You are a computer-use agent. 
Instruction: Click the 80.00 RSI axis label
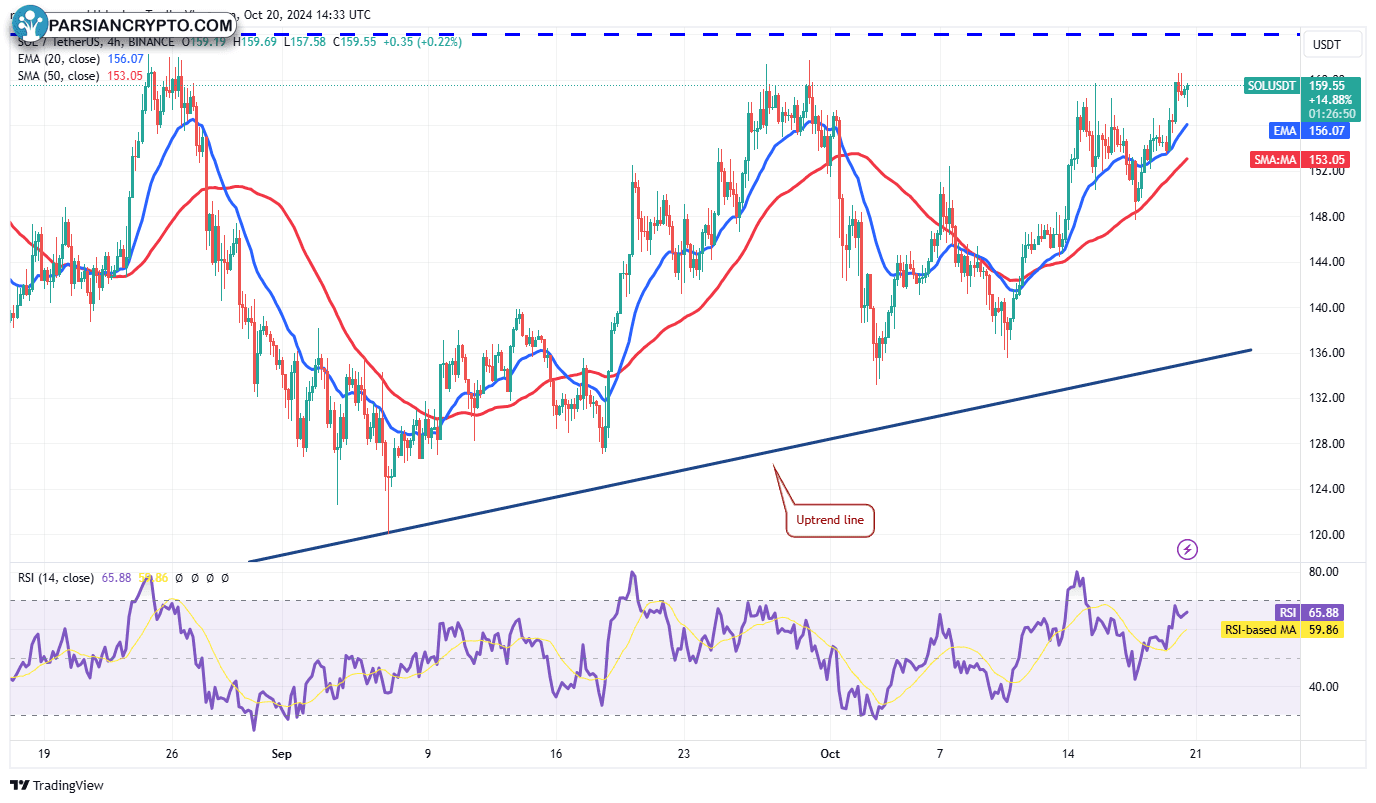(x=1324, y=572)
